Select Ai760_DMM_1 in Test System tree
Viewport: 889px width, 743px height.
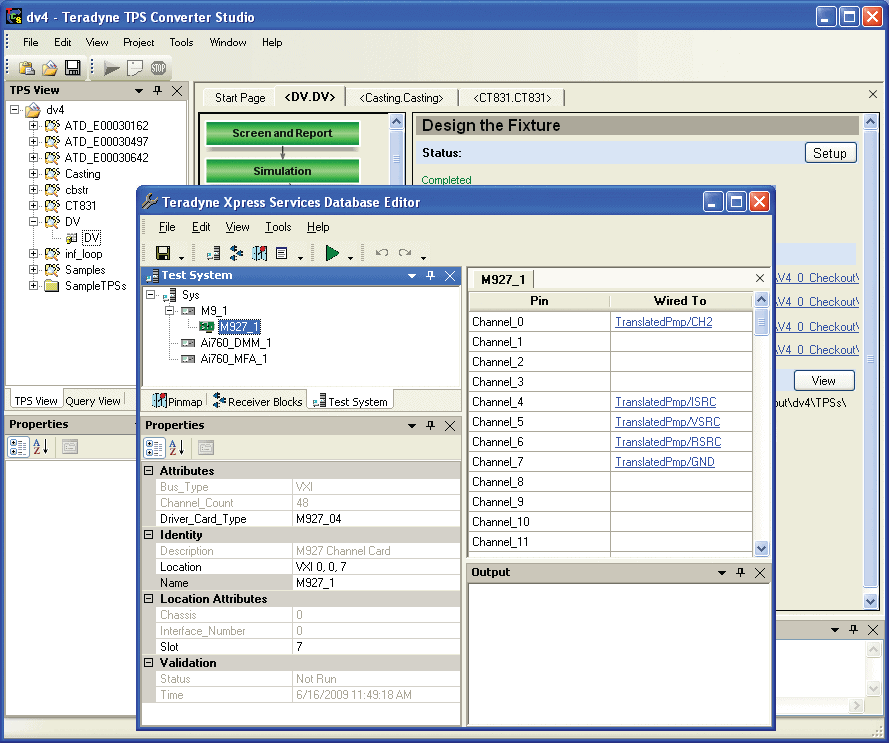[x=235, y=343]
